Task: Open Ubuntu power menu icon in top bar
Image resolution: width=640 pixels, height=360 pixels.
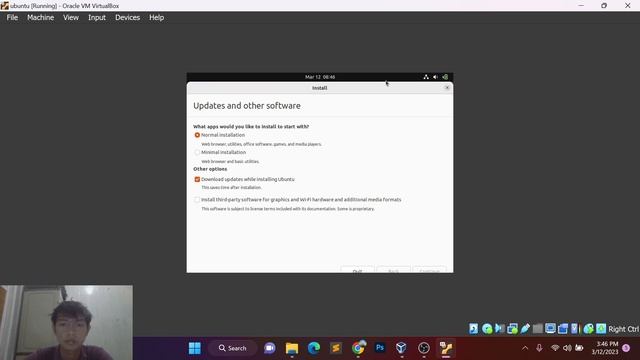Action: 445,77
